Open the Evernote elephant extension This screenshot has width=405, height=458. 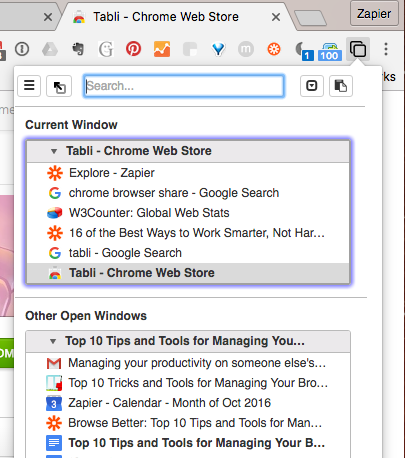click(x=78, y=49)
